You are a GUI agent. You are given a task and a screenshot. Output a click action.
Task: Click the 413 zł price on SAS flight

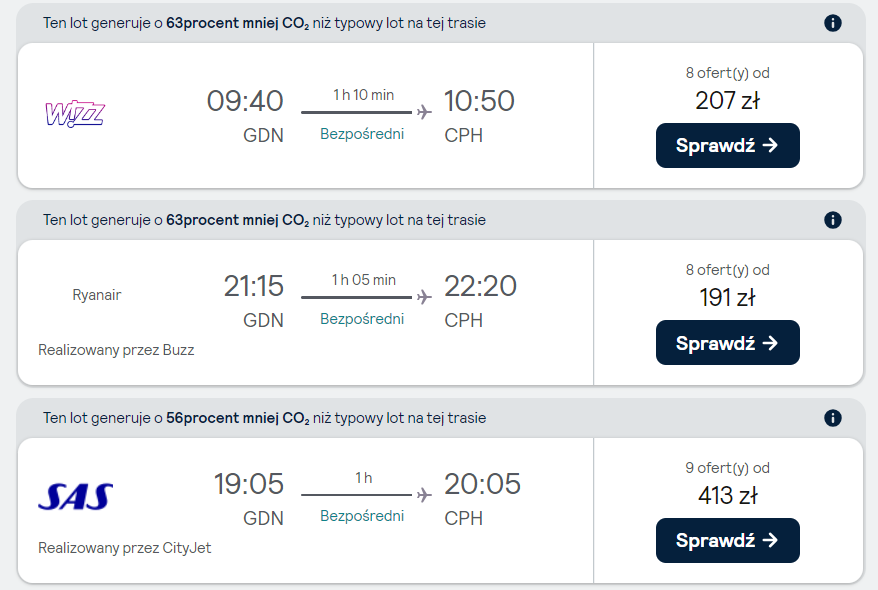[x=727, y=495]
